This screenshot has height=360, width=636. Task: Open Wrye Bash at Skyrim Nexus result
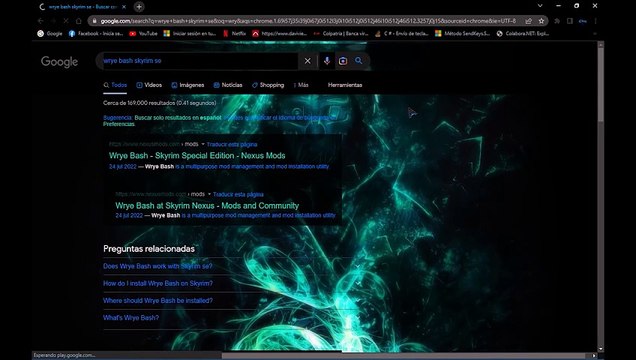207,206
